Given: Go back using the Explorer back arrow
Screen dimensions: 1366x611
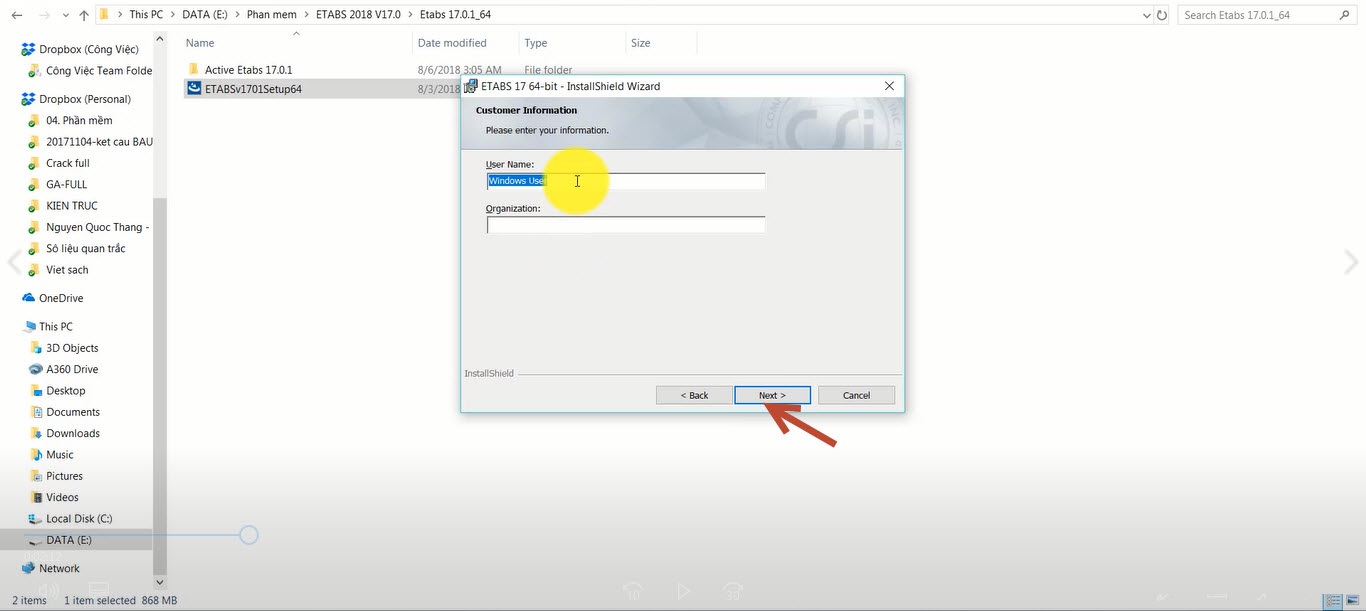Looking at the screenshot, I should click(x=17, y=16).
